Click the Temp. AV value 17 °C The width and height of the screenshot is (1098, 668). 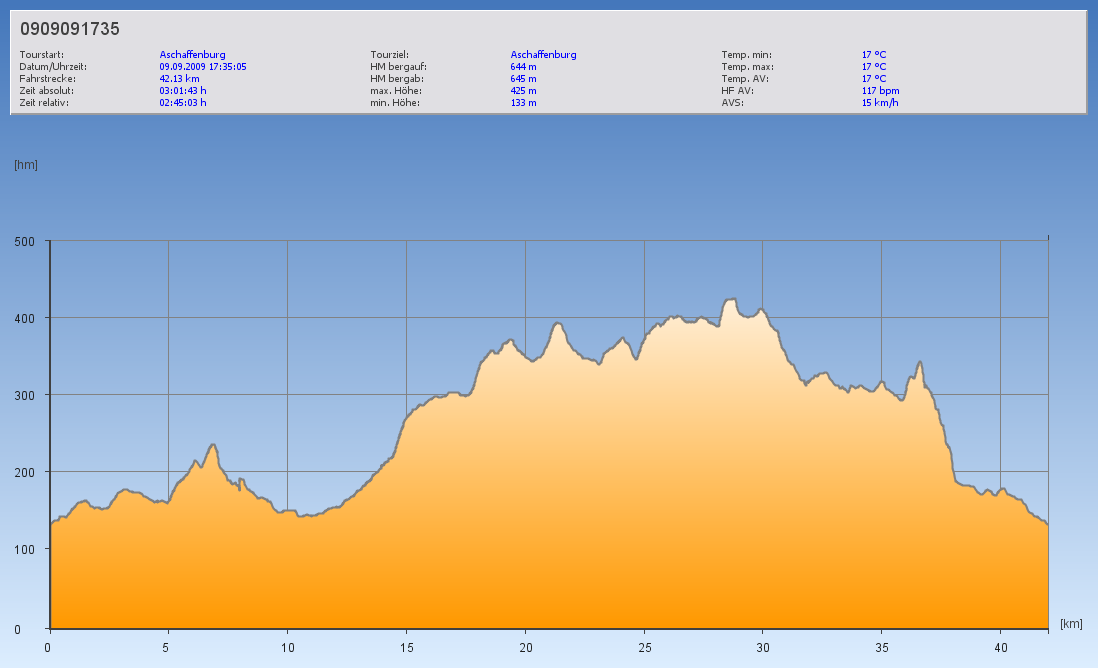point(874,79)
